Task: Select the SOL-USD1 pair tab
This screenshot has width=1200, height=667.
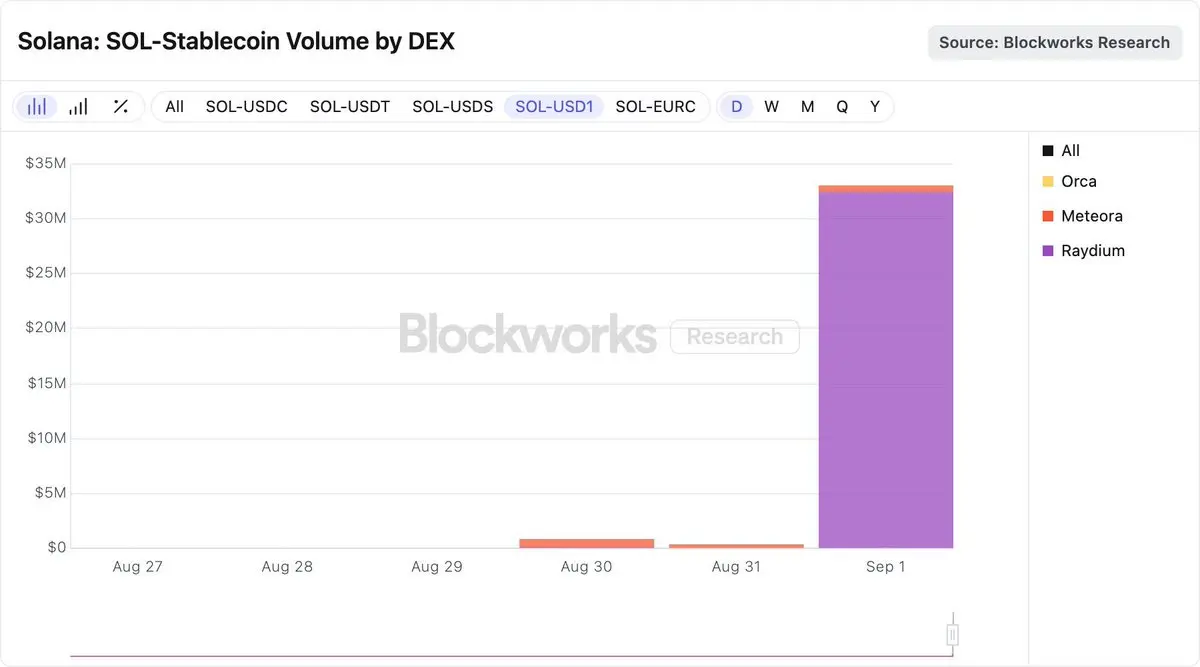Action: [554, 106]
